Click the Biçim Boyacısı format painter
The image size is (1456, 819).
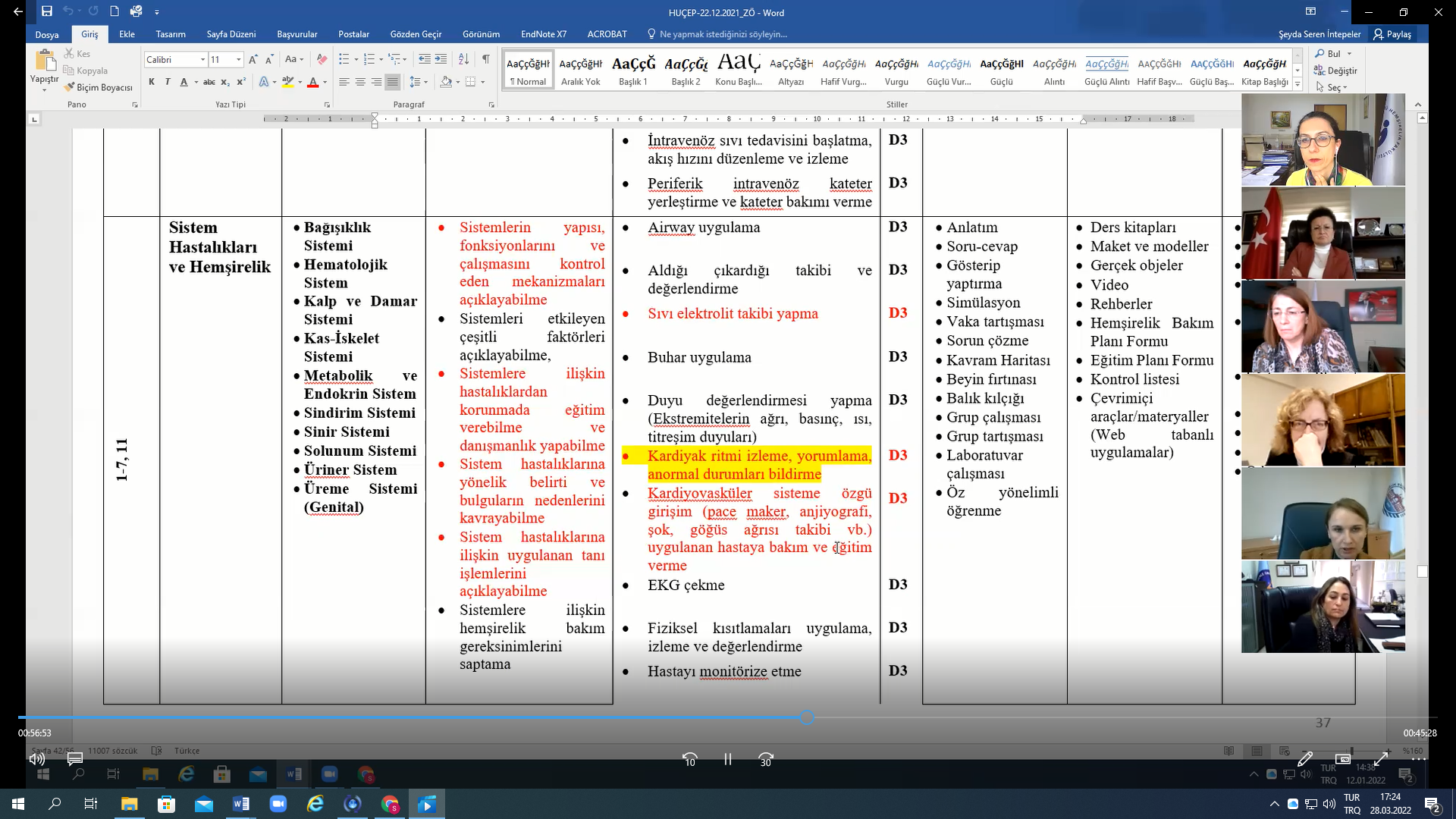point(99,87)
